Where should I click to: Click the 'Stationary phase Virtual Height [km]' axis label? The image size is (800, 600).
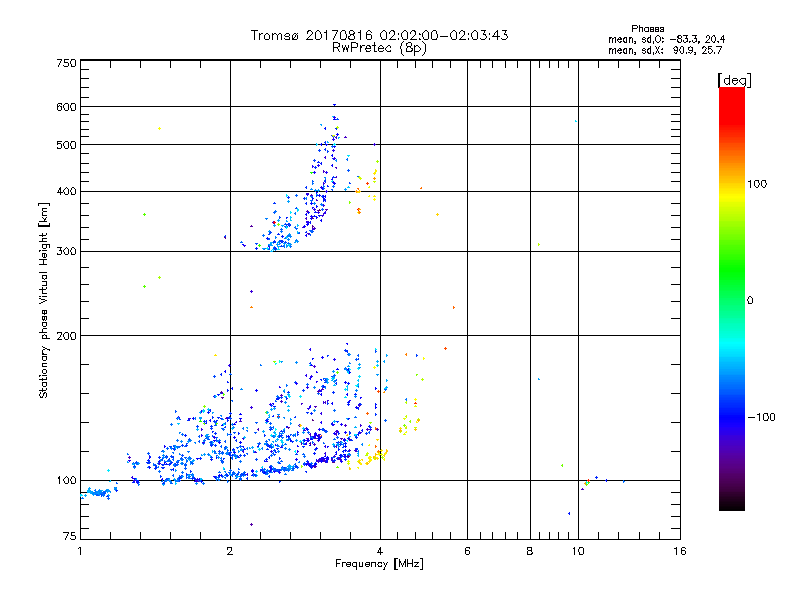pyautogui.click(x=44, y=300)
